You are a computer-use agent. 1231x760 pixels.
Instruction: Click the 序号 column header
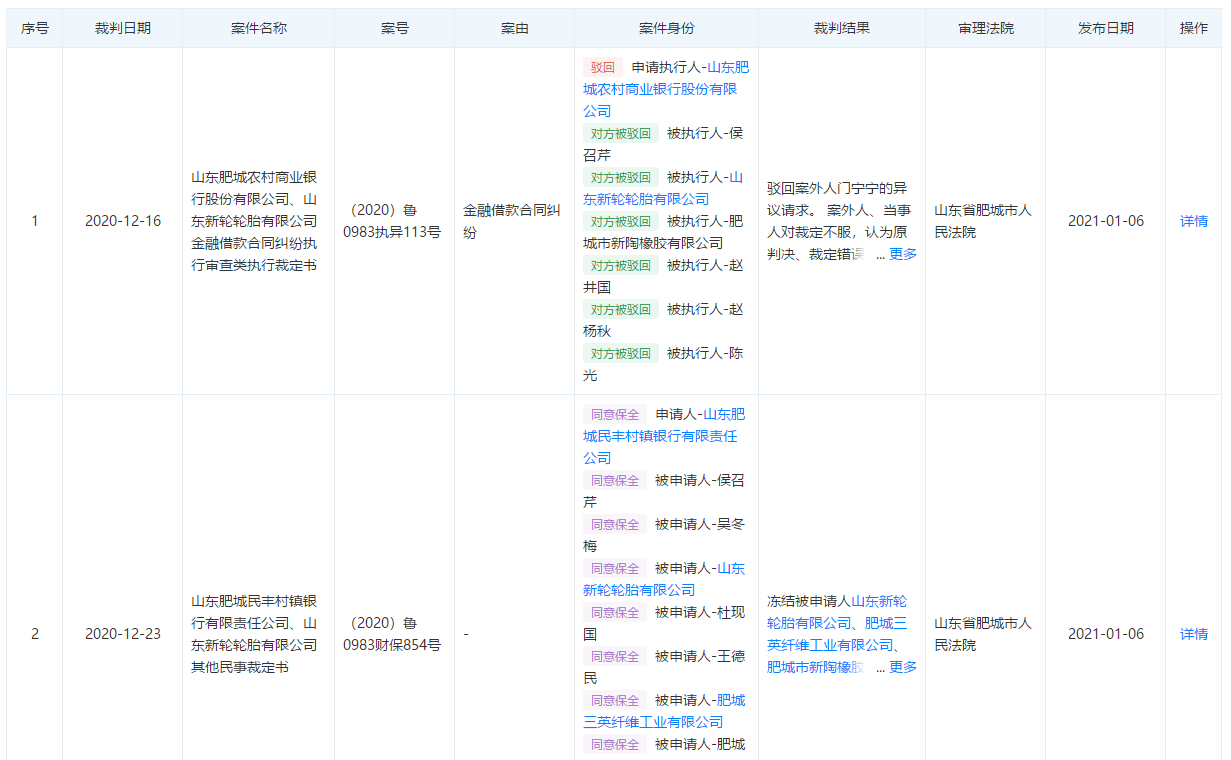point(35,28)
